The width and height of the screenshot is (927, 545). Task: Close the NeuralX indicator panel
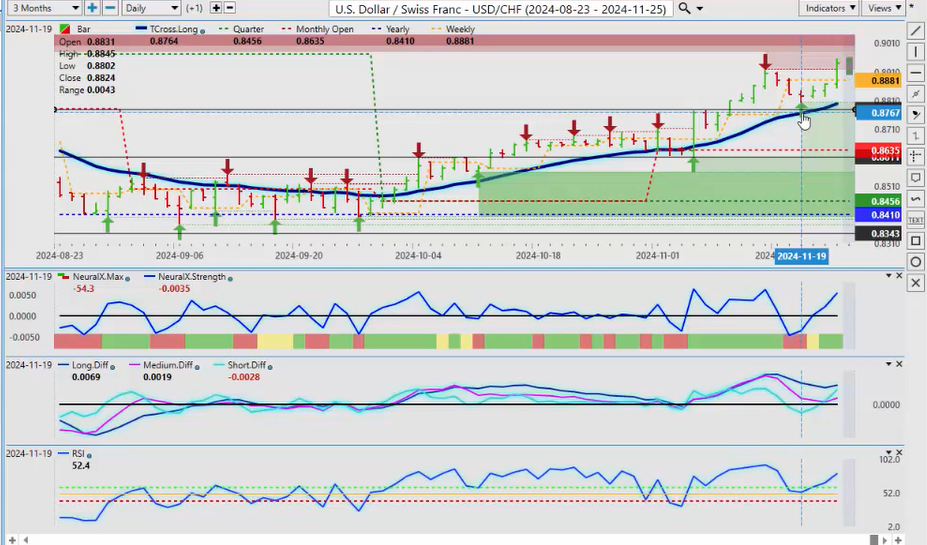pyautogui.click(x=900, y=276)
